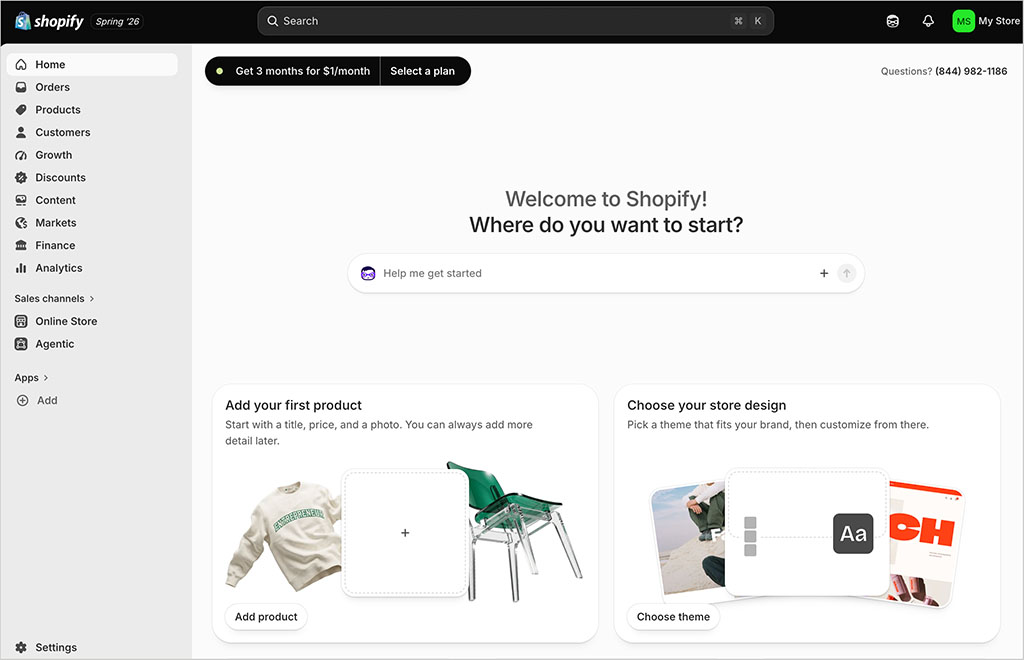Click the Analytics bar chart icon
Screen dimensions: 1024x660
[x=21, y=268]
